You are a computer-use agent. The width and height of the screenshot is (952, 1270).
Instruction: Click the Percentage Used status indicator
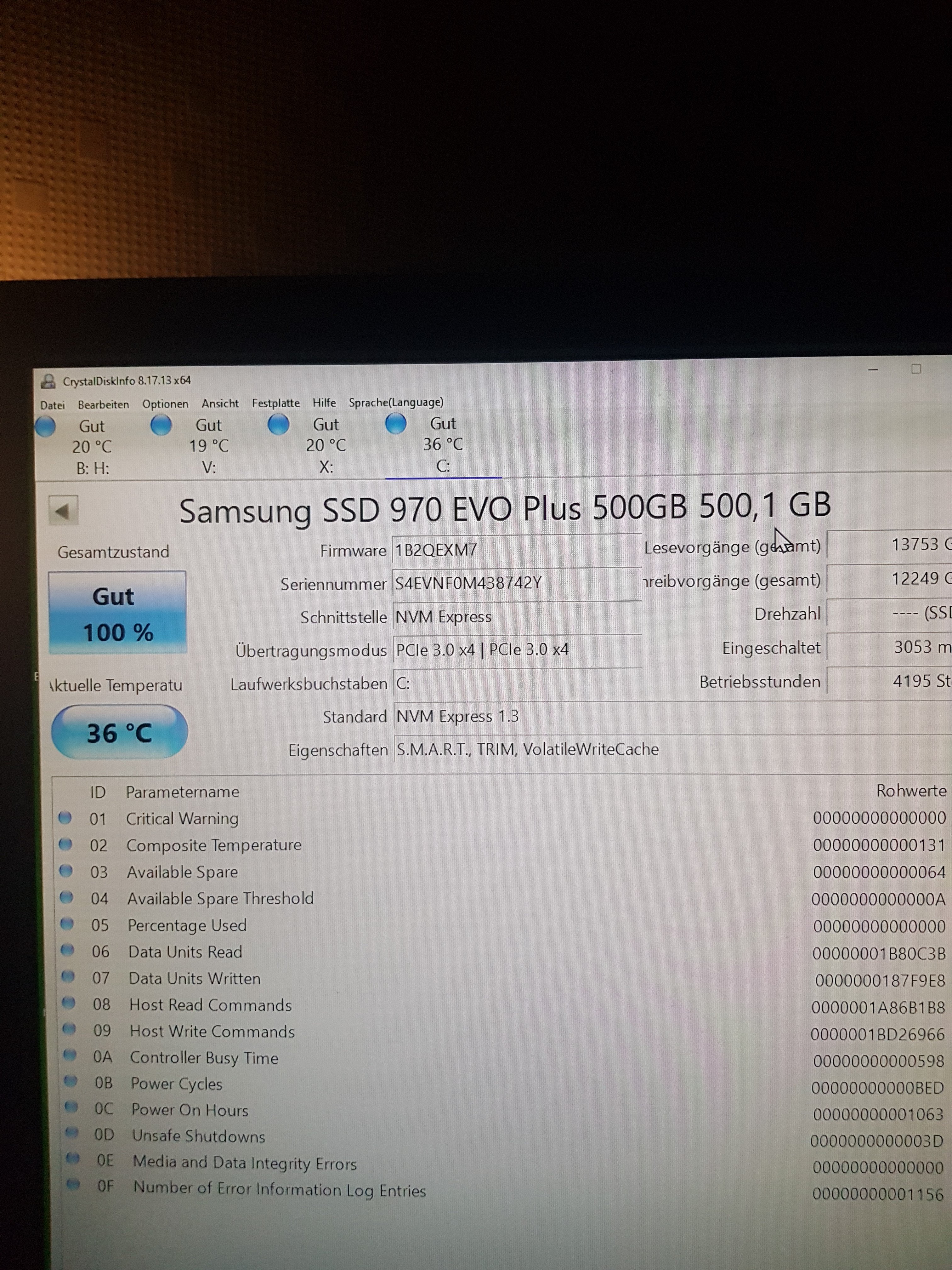(67, 924)
